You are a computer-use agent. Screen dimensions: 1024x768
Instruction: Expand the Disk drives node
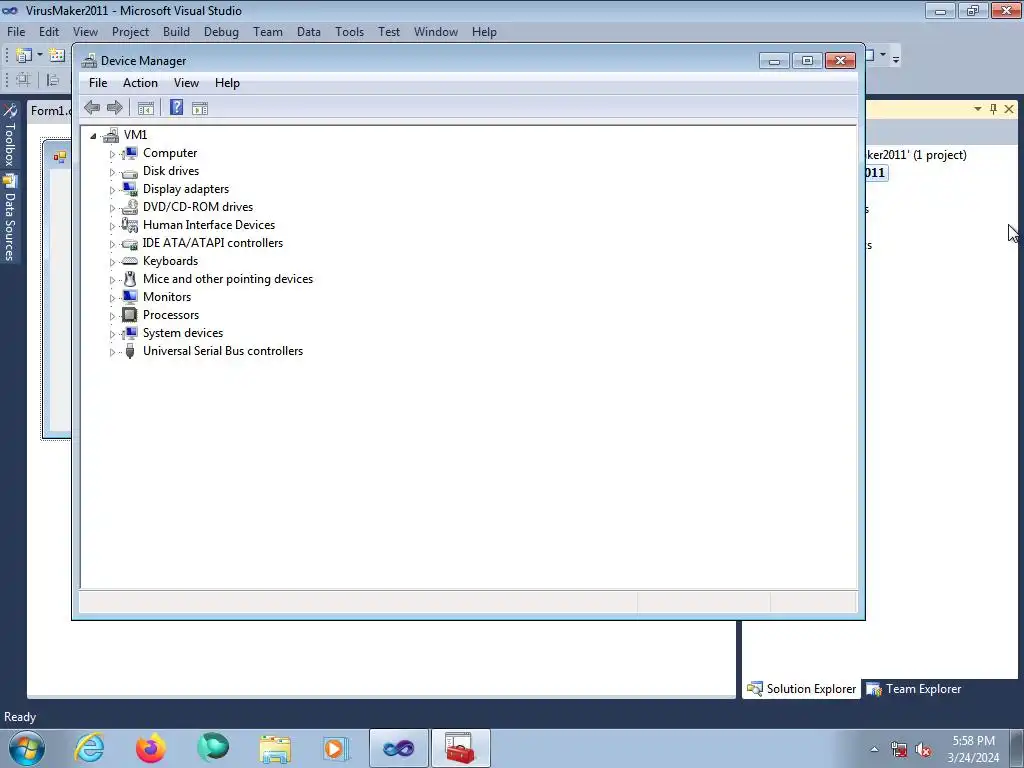click(112, 172)
